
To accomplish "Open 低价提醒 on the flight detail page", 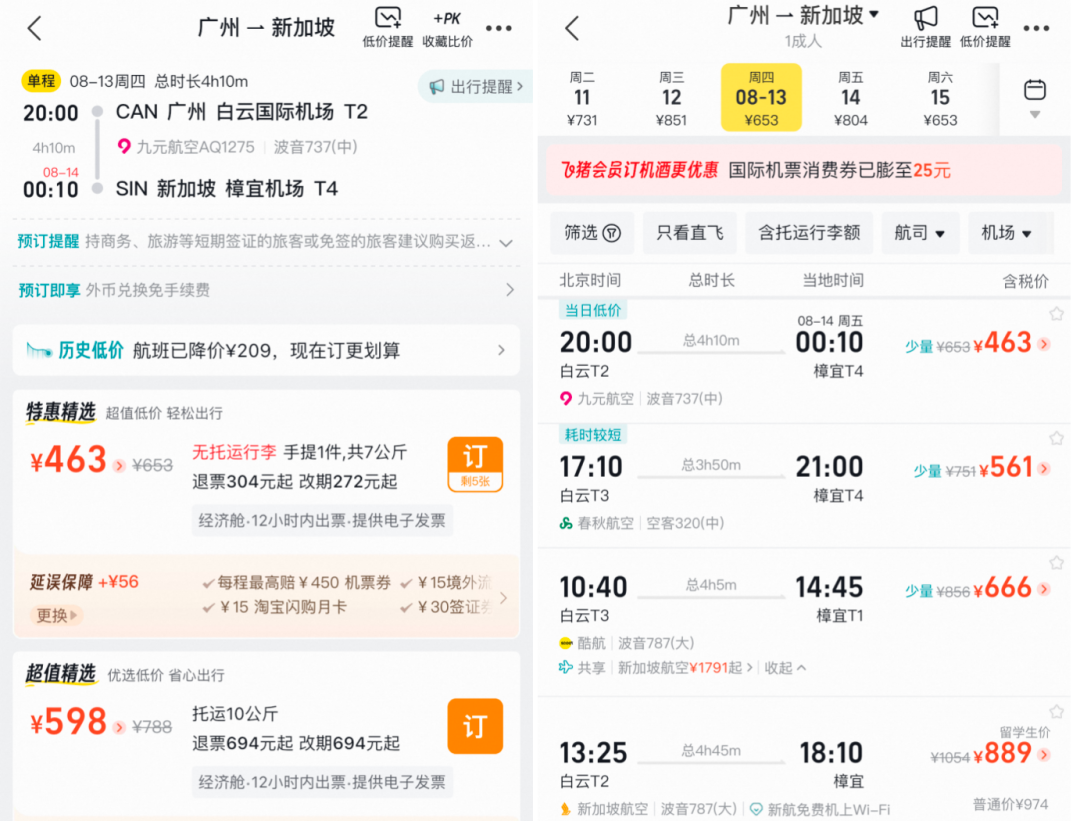I will tap(388, 28).
